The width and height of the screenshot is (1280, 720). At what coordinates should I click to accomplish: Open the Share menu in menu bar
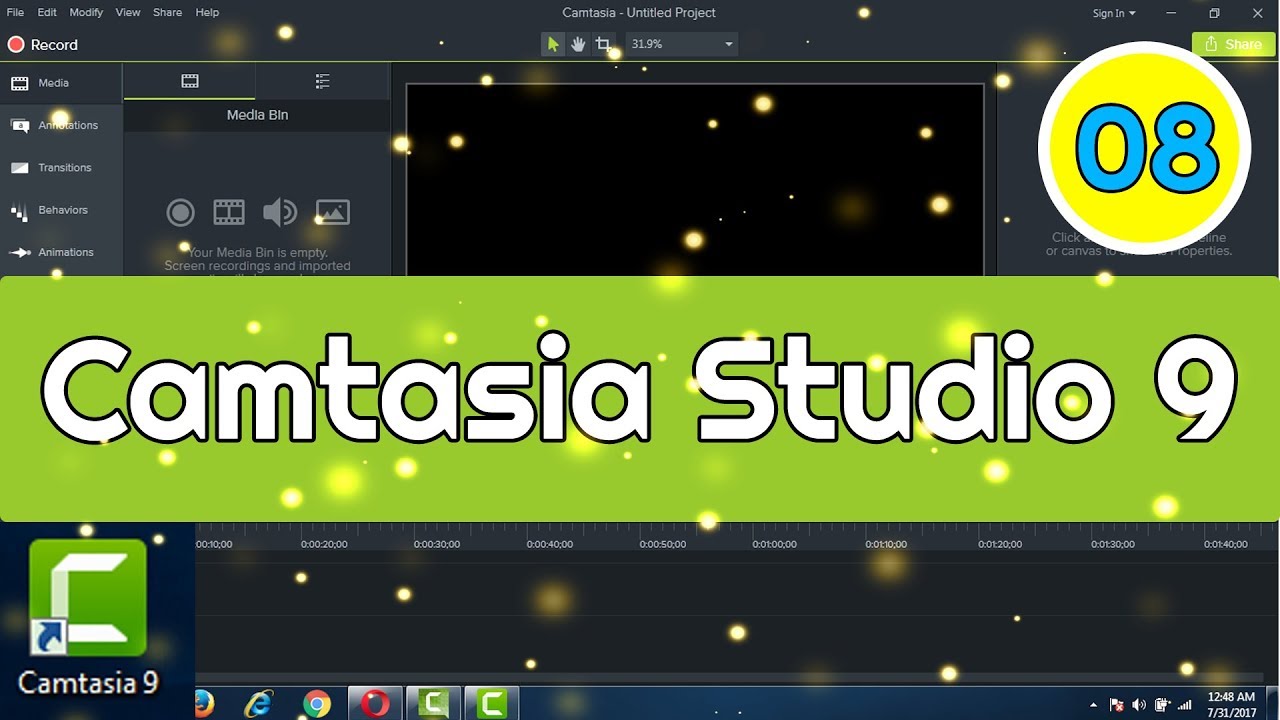coord(167,13)
